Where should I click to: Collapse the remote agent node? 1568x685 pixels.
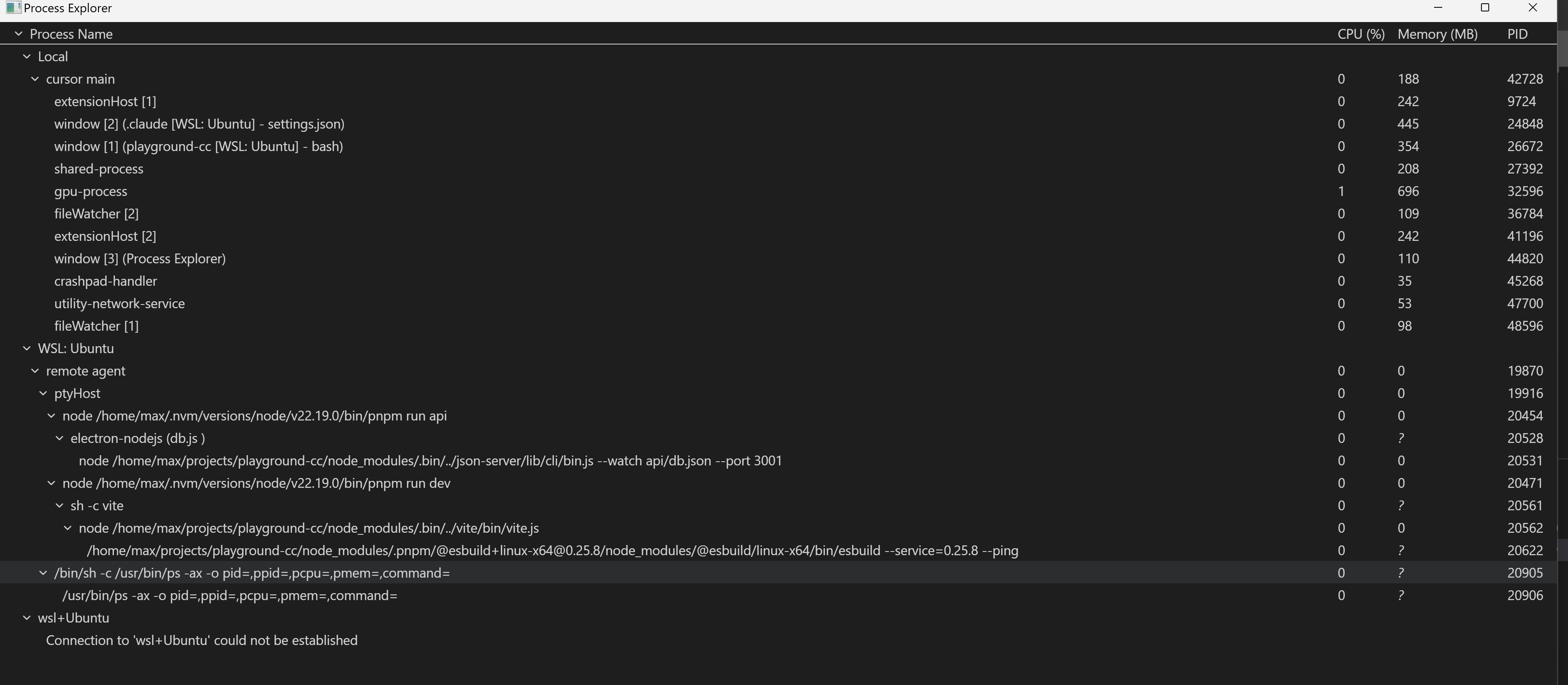point(35,371)
